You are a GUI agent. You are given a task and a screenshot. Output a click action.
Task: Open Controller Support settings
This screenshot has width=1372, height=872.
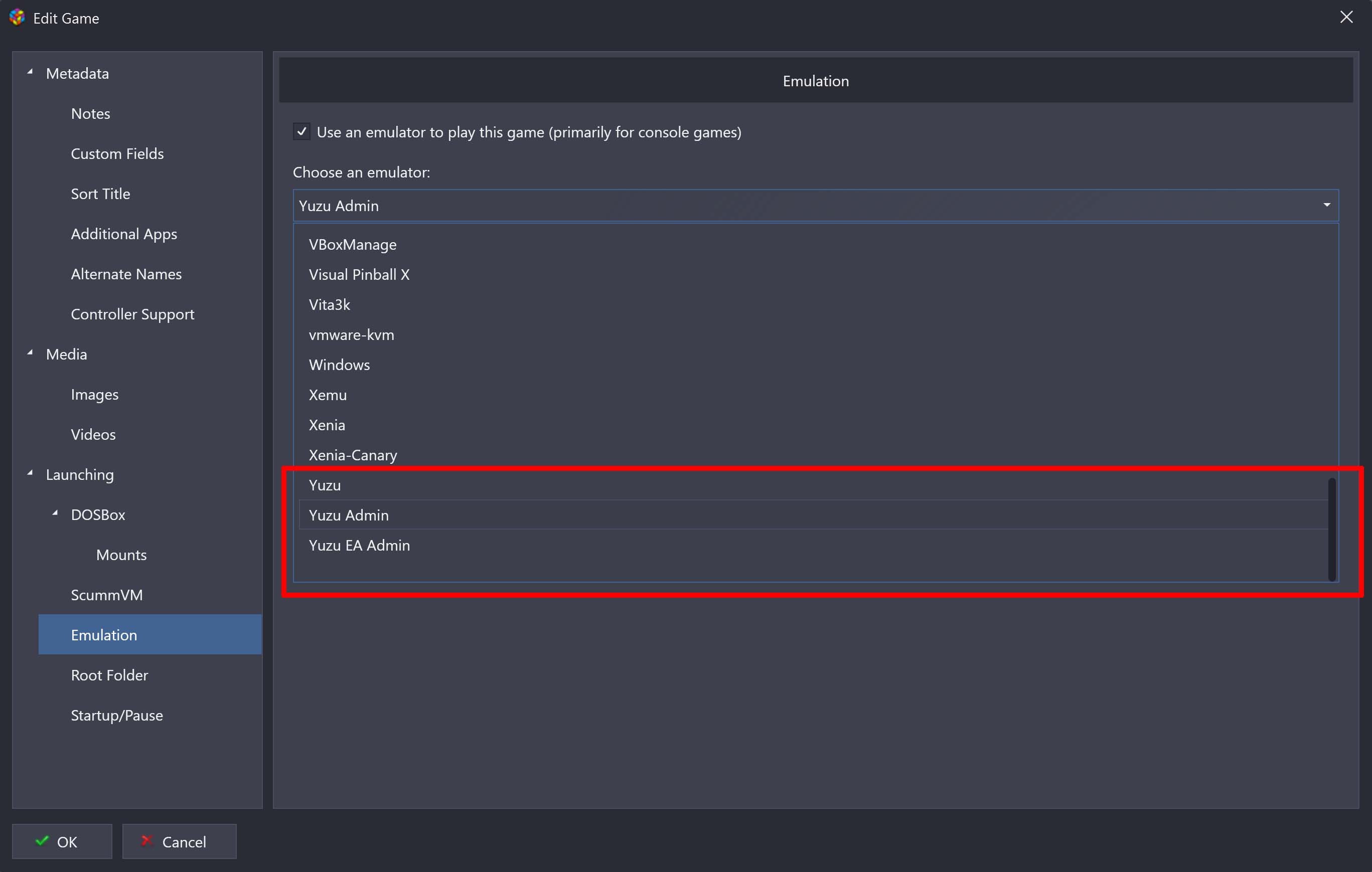[x=133, y=314]
